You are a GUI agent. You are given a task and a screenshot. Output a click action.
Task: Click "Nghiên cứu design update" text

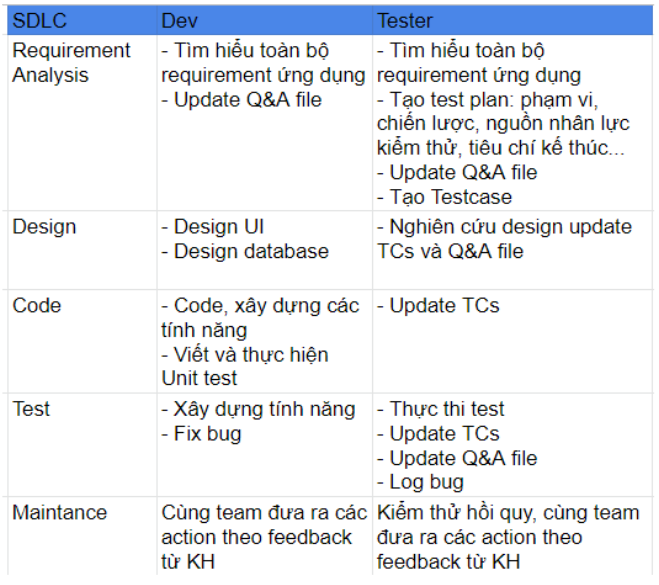(509, 226)
